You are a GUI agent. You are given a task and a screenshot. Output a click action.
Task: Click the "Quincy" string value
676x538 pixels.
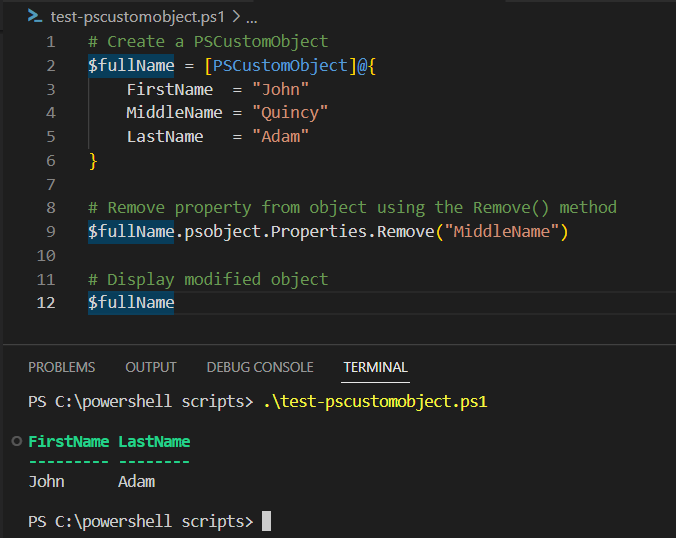[x=290, y=113]
